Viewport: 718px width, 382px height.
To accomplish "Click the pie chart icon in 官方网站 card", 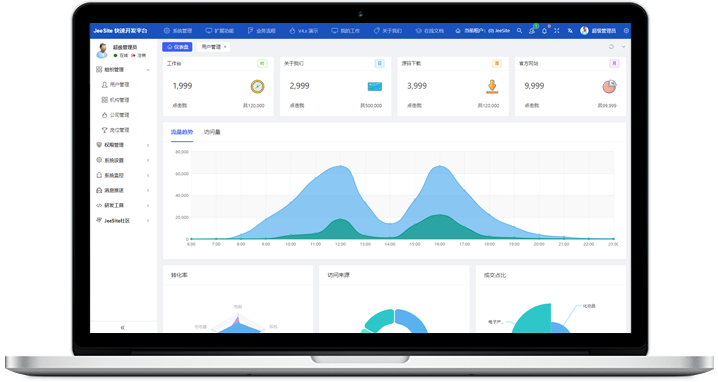I will (x=609, y=86).
